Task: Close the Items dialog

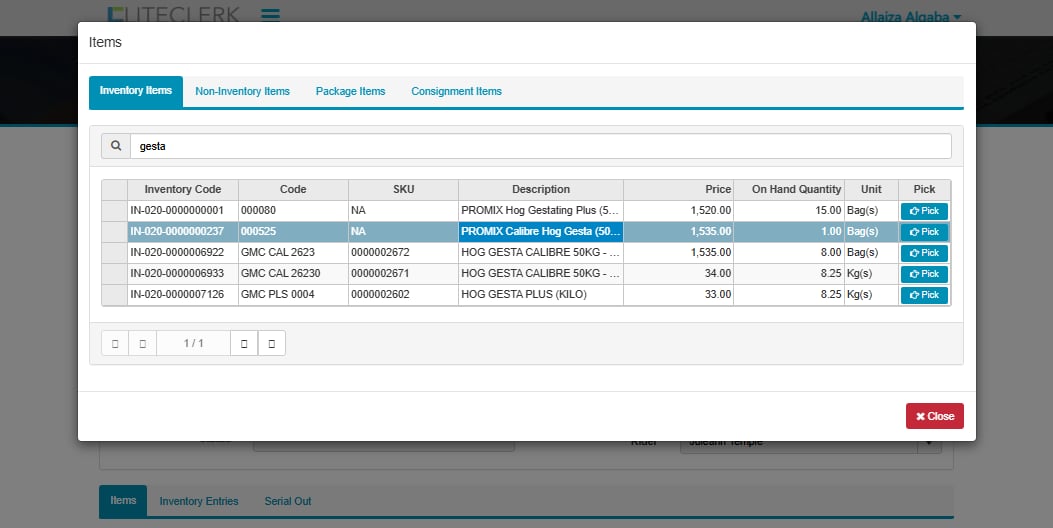Action: (x=934, y=416)
